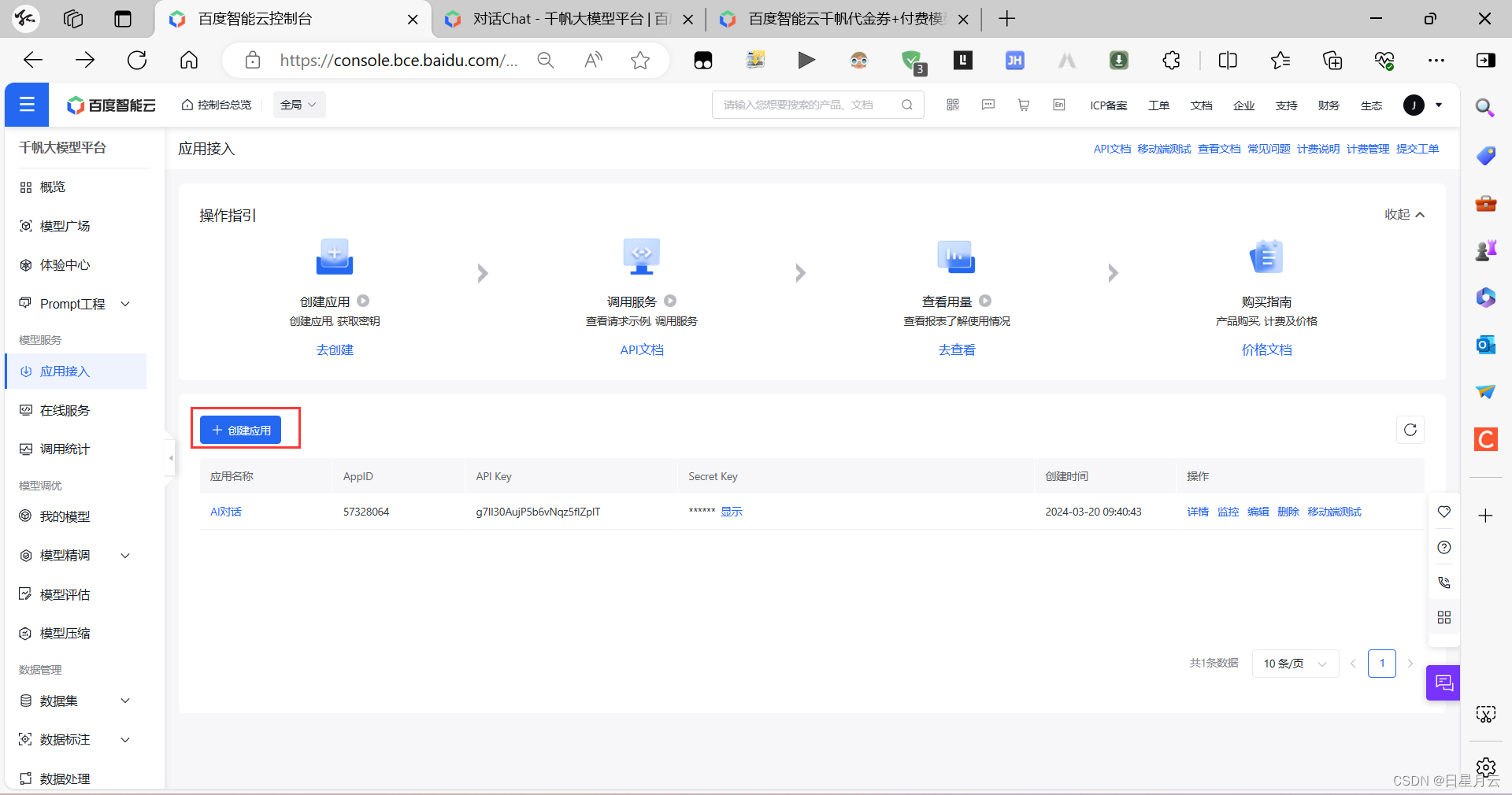The image size is (1512, 795).
Task: Expand the Prompt工程 menu
Action: coord(125,304)
